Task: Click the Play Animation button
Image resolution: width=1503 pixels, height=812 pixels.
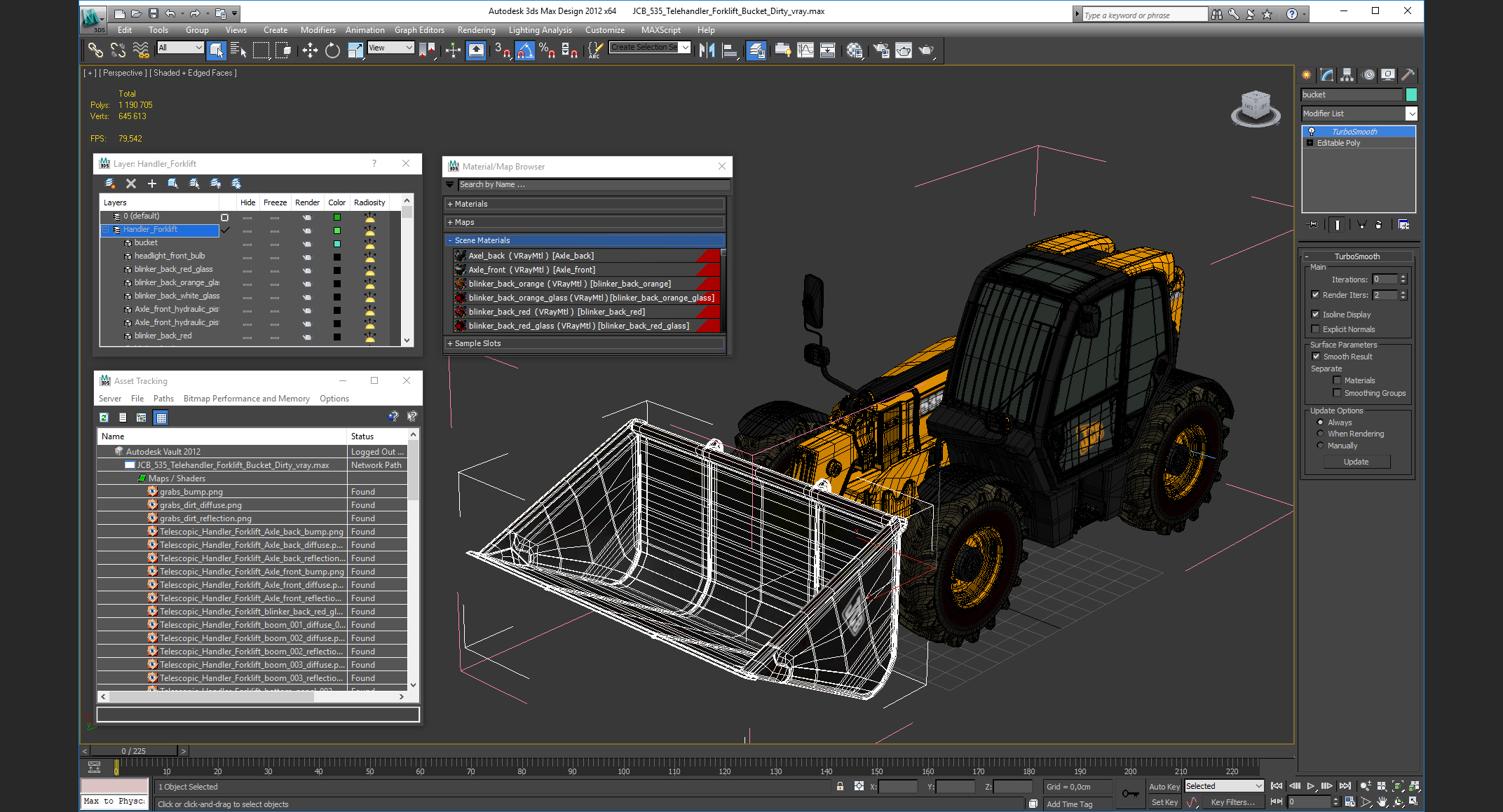Action: (1311, 786)
